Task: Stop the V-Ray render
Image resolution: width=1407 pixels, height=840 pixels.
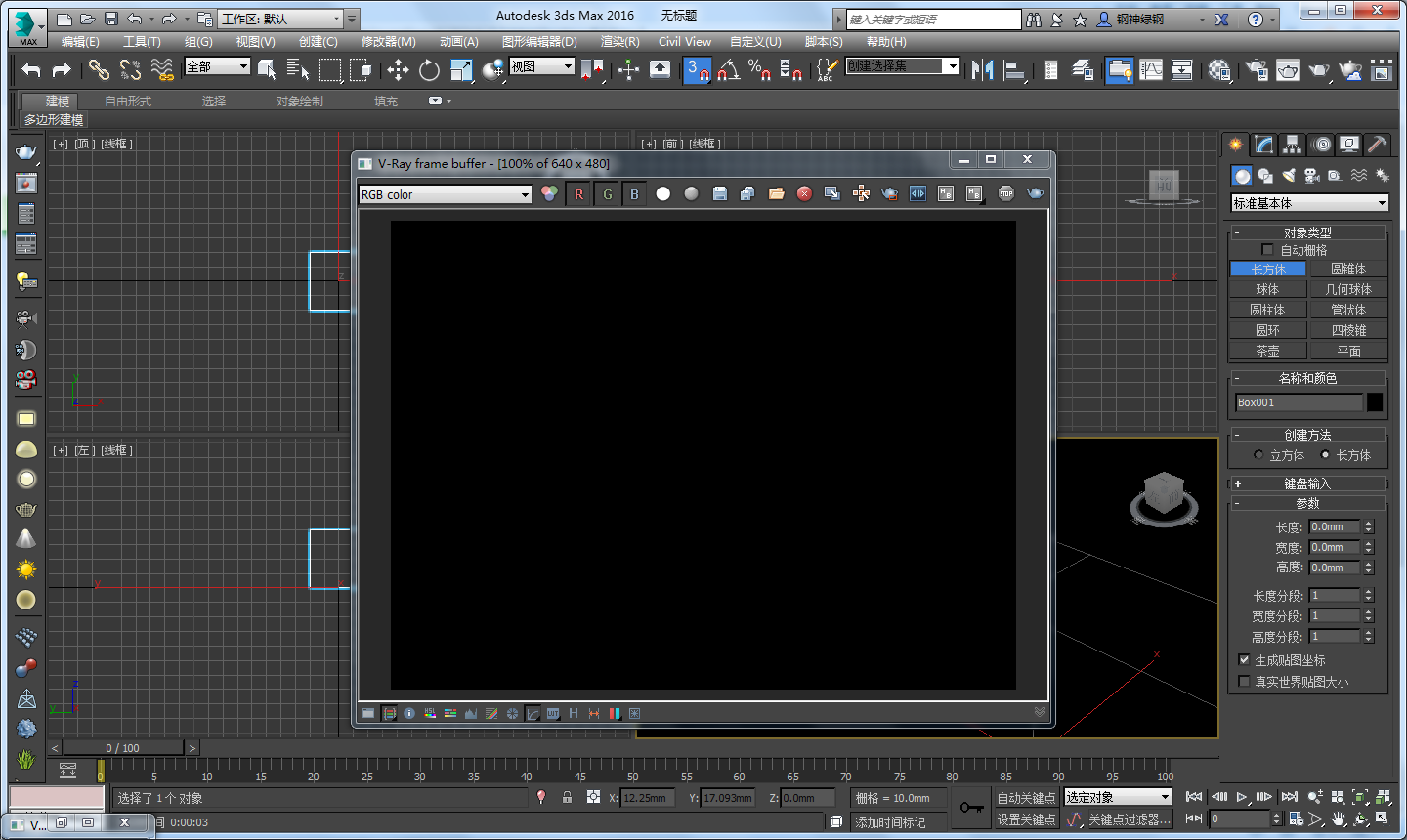Action: 1003,193
